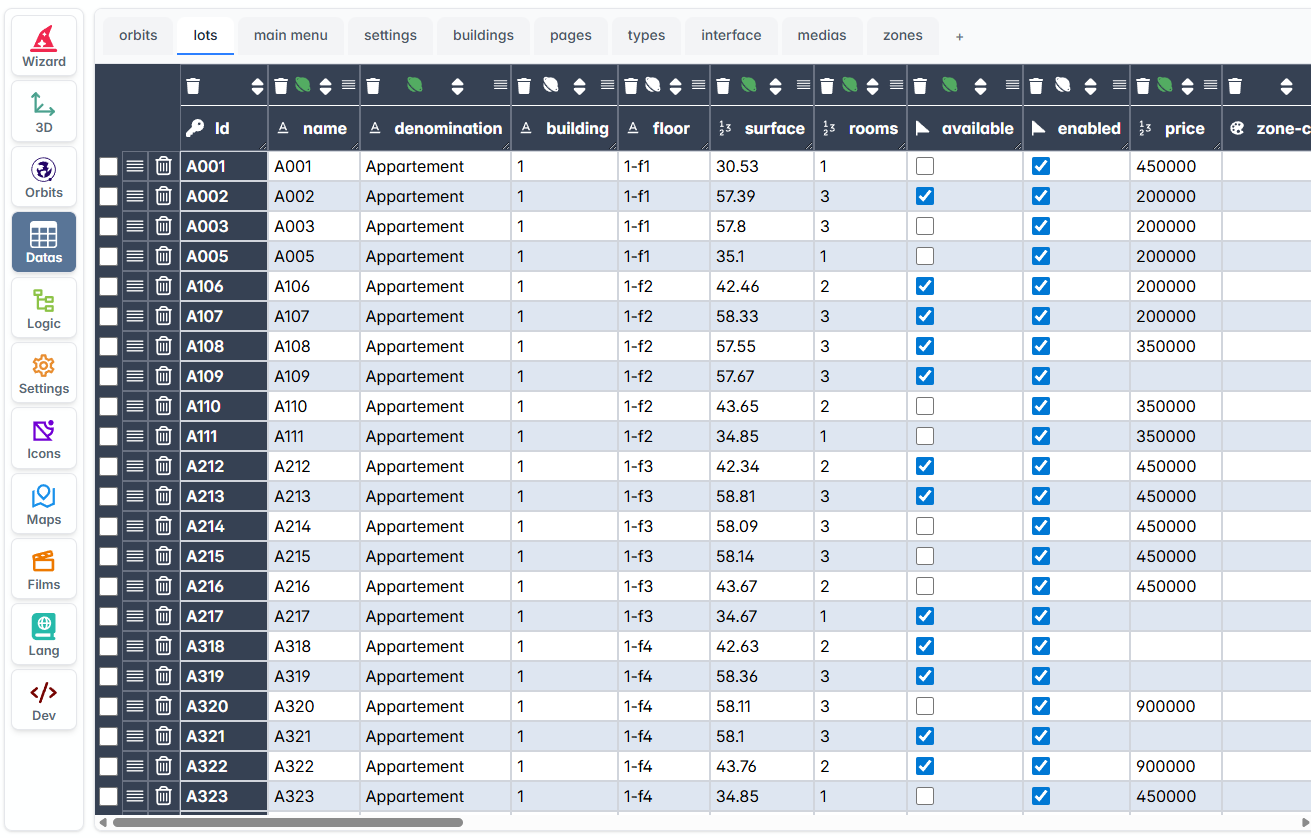
Task: Click the leaf icon above surface column
Action: 748,86
